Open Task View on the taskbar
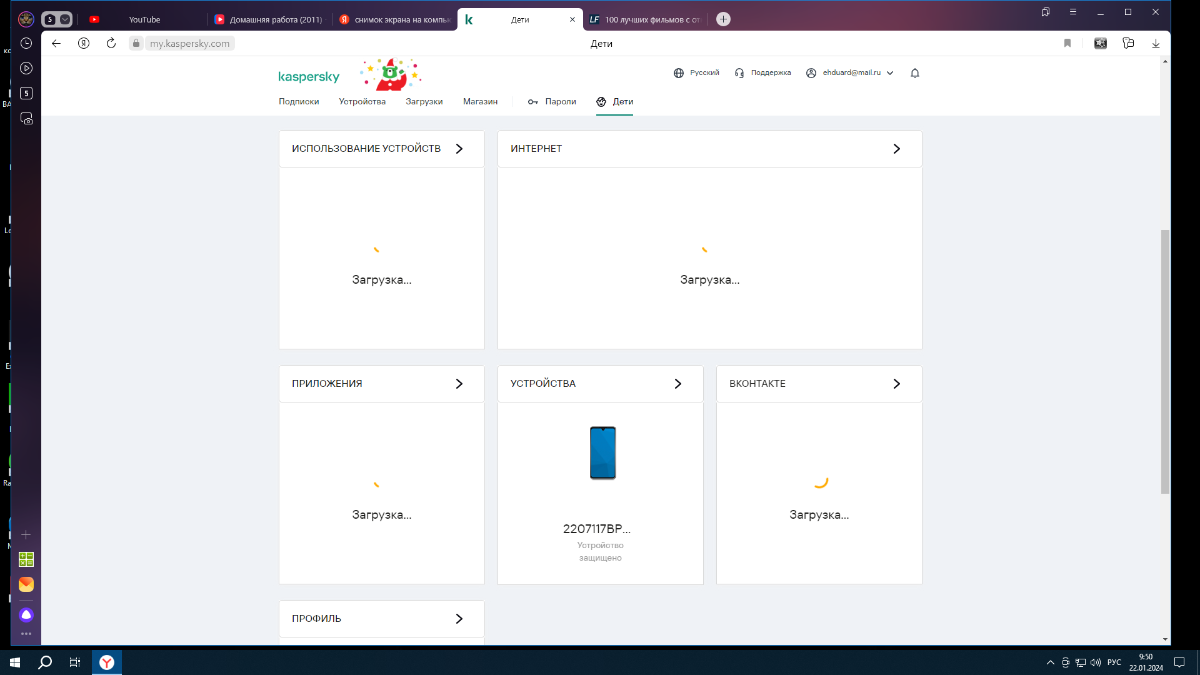 coord(75,662)
